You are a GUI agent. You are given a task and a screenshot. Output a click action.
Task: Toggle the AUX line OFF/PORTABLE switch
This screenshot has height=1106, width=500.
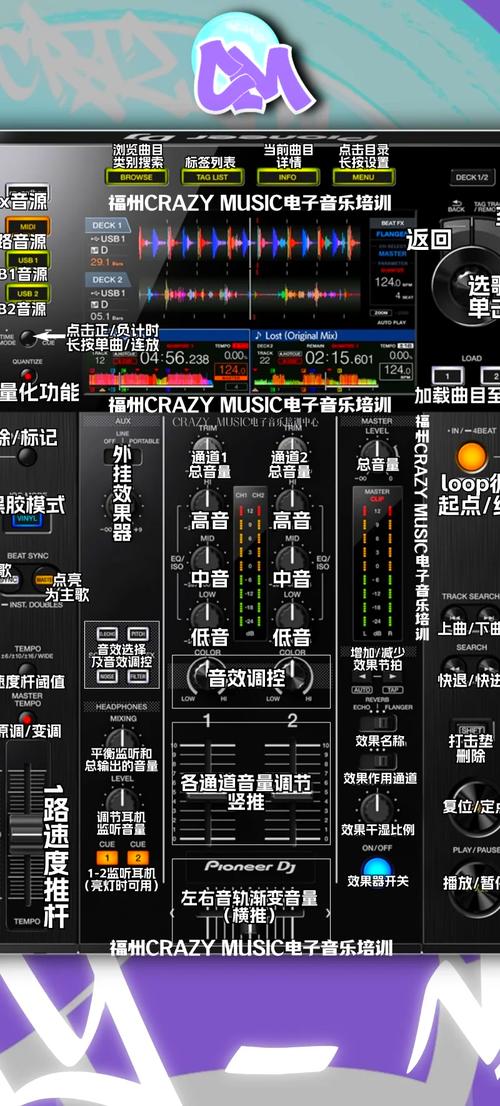pyautogui.click(x=123, y=456)
